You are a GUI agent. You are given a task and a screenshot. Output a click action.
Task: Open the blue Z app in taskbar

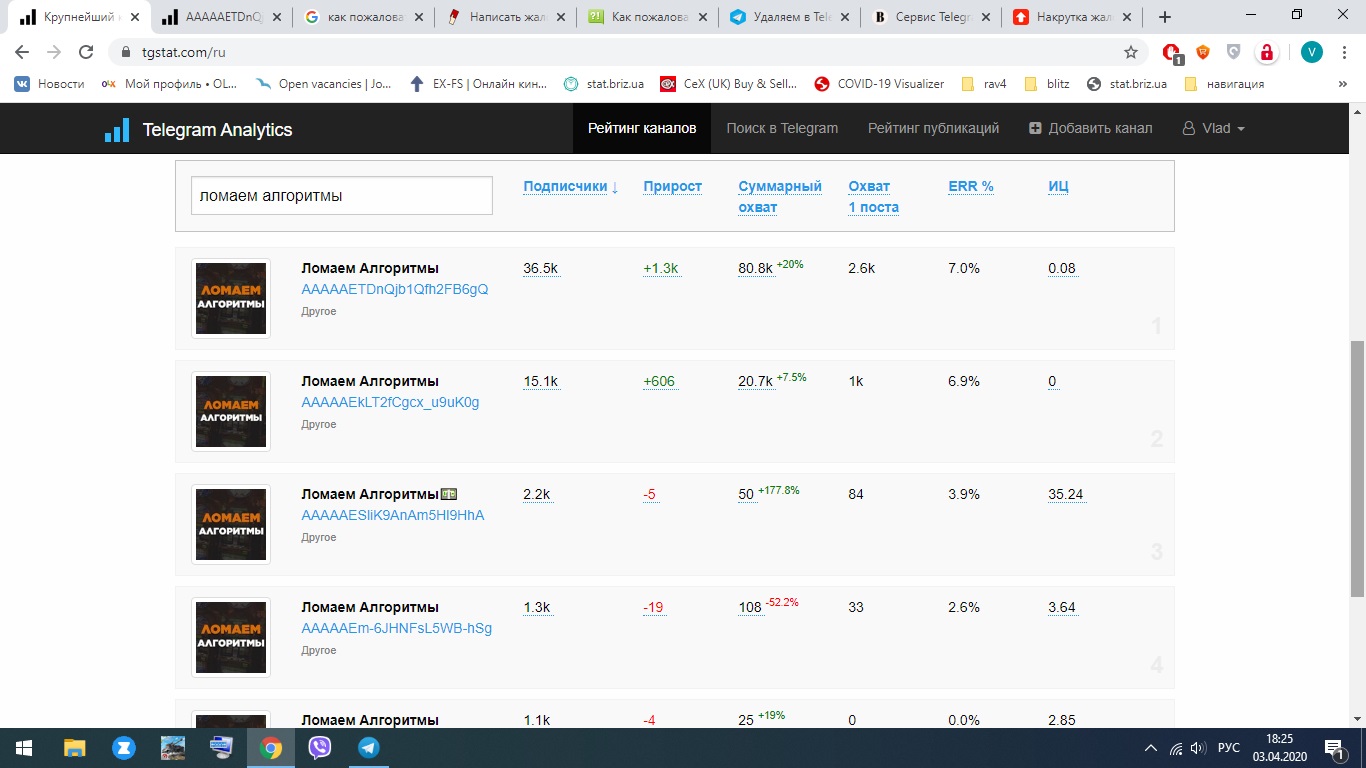point(124,748)
